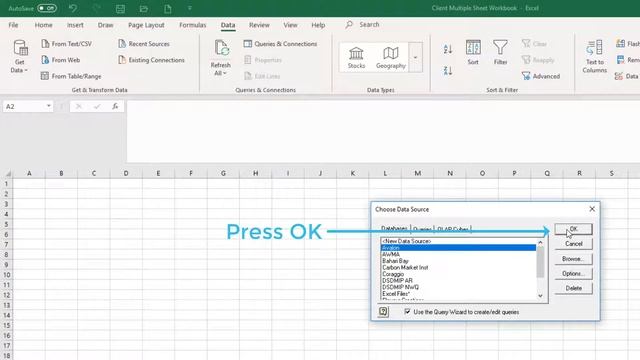
Task: Open a file from quick access toolbar
Action: tap(144, 8)
